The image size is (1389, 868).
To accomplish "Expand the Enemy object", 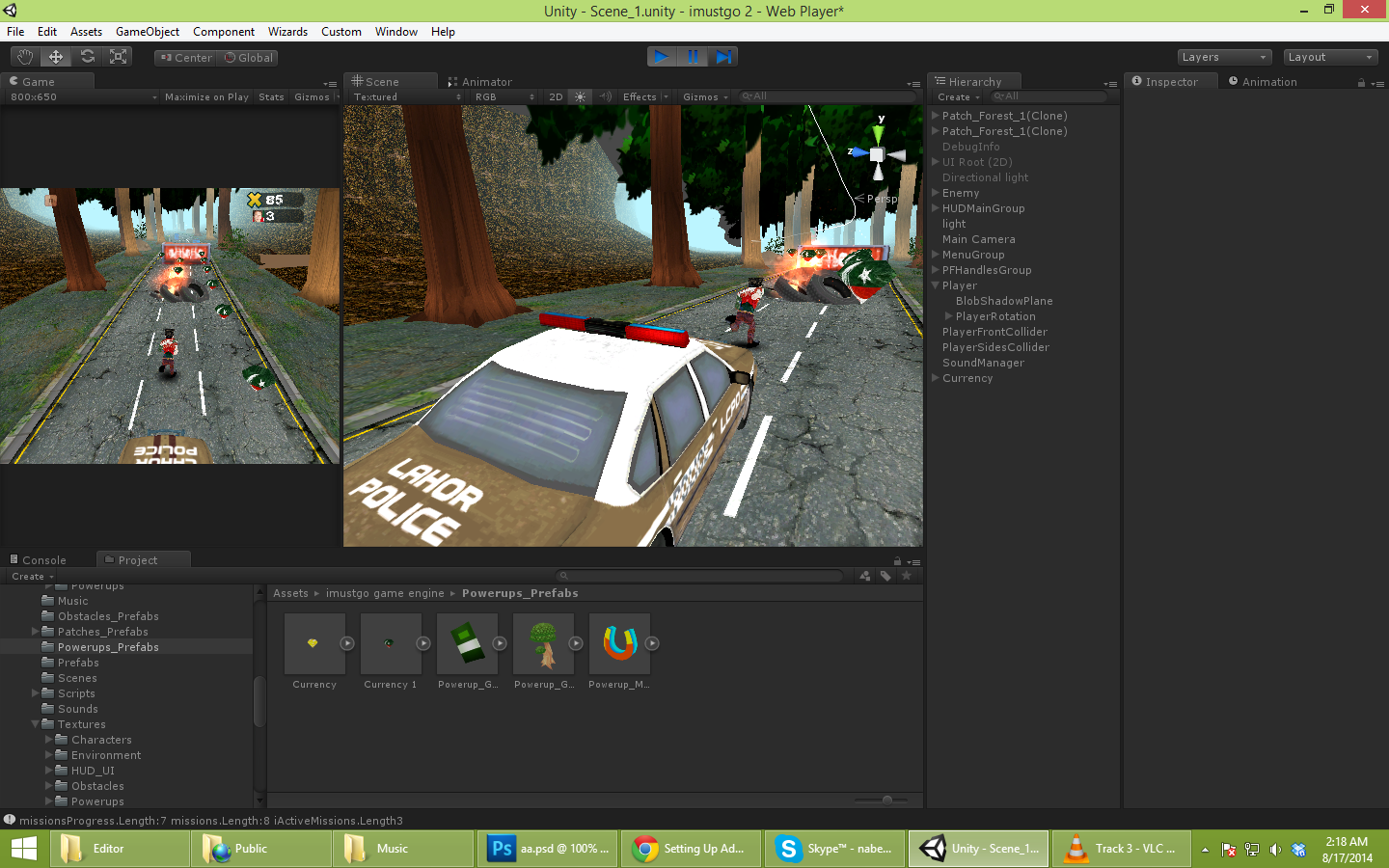I will coord(935,193).
